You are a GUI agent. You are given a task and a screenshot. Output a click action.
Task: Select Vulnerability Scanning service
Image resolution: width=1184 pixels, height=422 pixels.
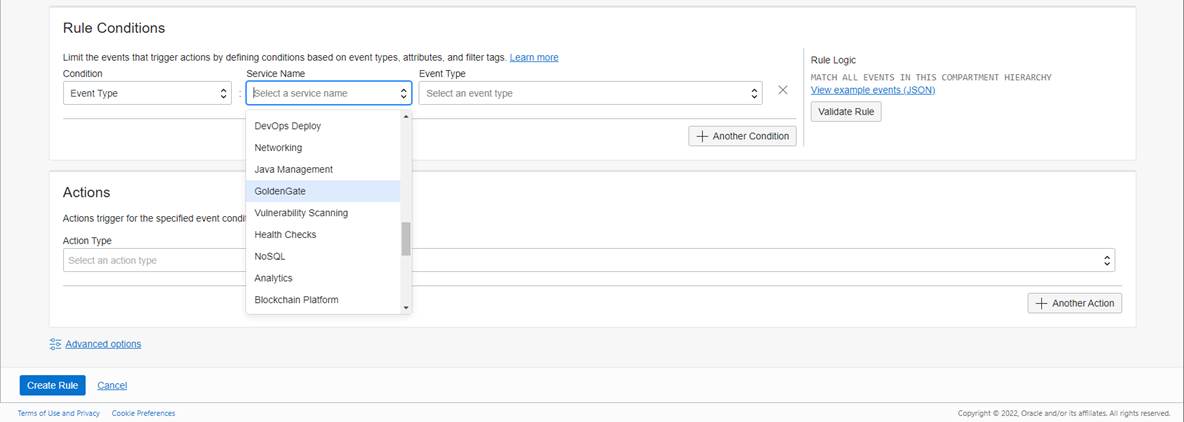tap(301, 213)
